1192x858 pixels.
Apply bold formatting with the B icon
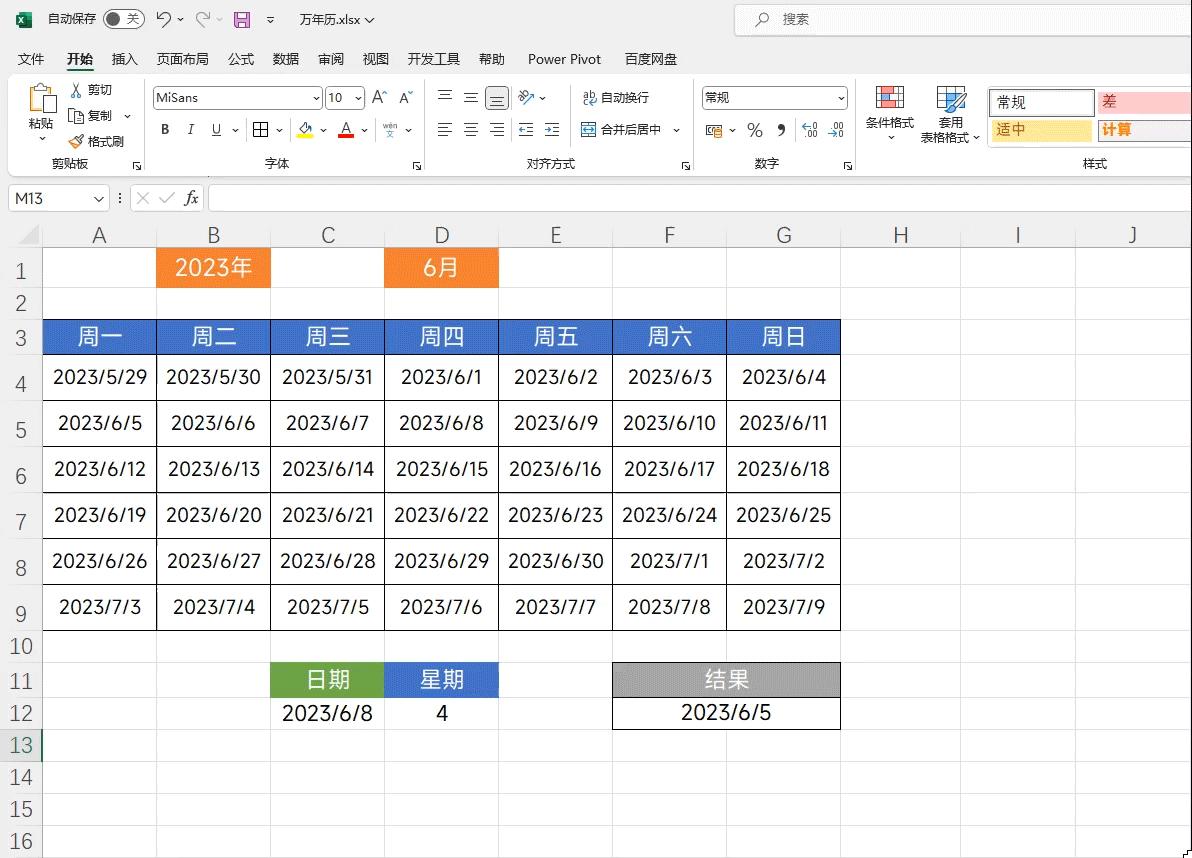(x=164, y=129)
